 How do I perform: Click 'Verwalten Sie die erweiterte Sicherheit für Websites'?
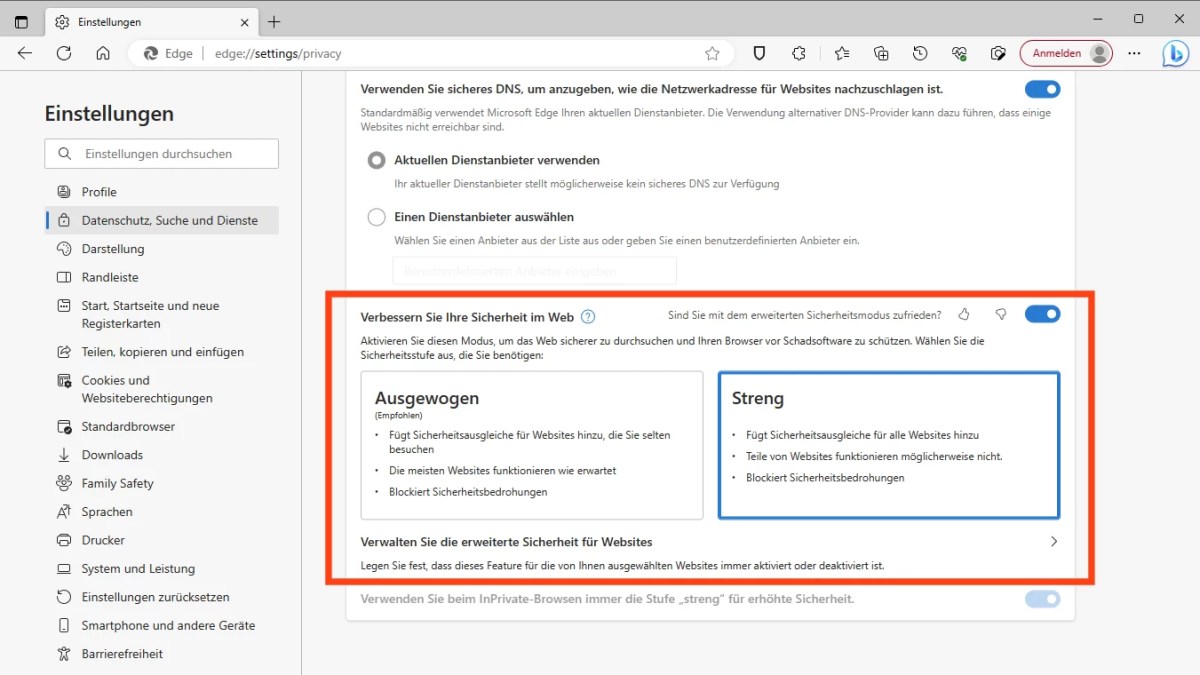[x=506, y=542]
